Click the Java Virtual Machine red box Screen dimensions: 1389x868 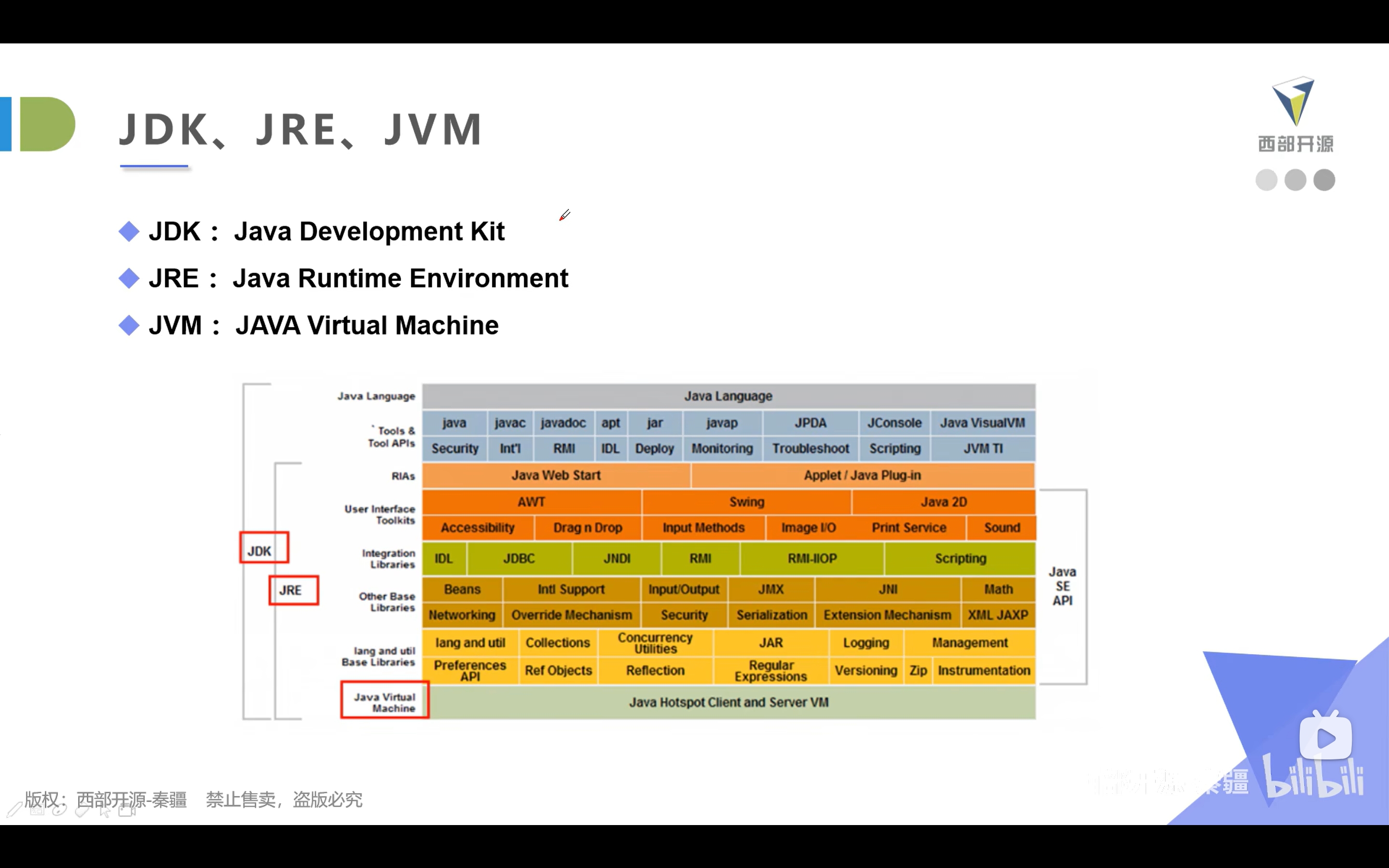click(385, 700)
